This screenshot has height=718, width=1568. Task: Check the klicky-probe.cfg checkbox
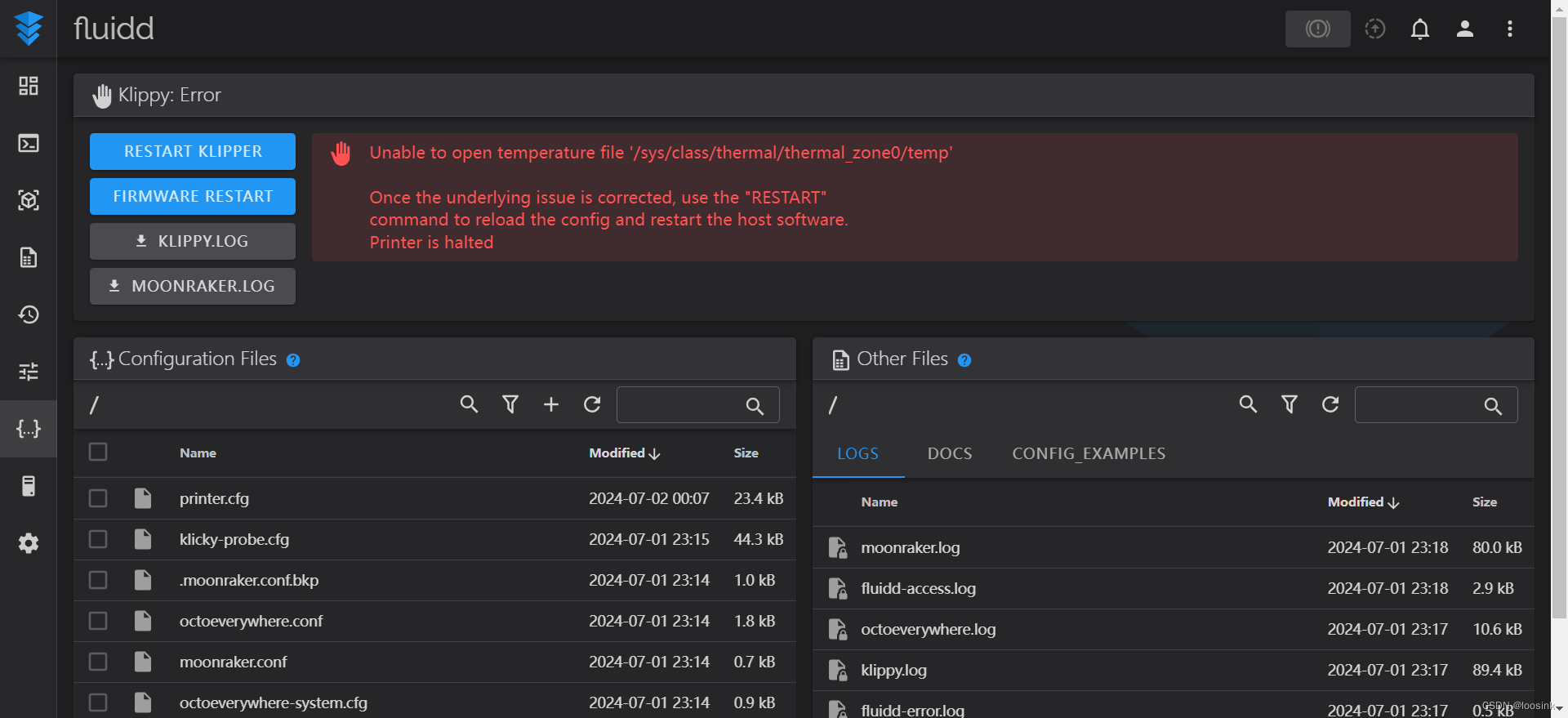[x=98, y=539]
